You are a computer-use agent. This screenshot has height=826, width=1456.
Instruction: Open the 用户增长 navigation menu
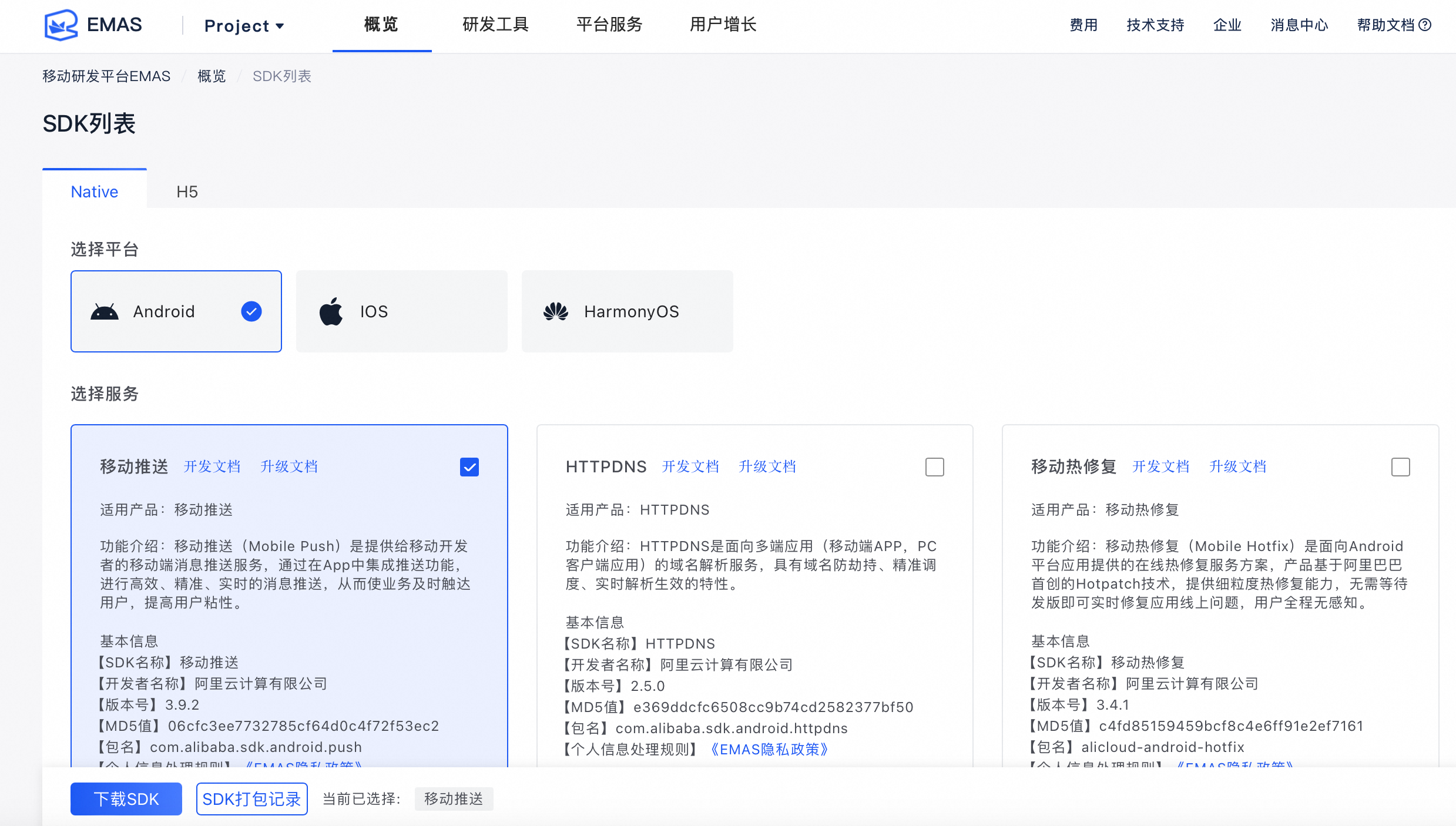723,25
